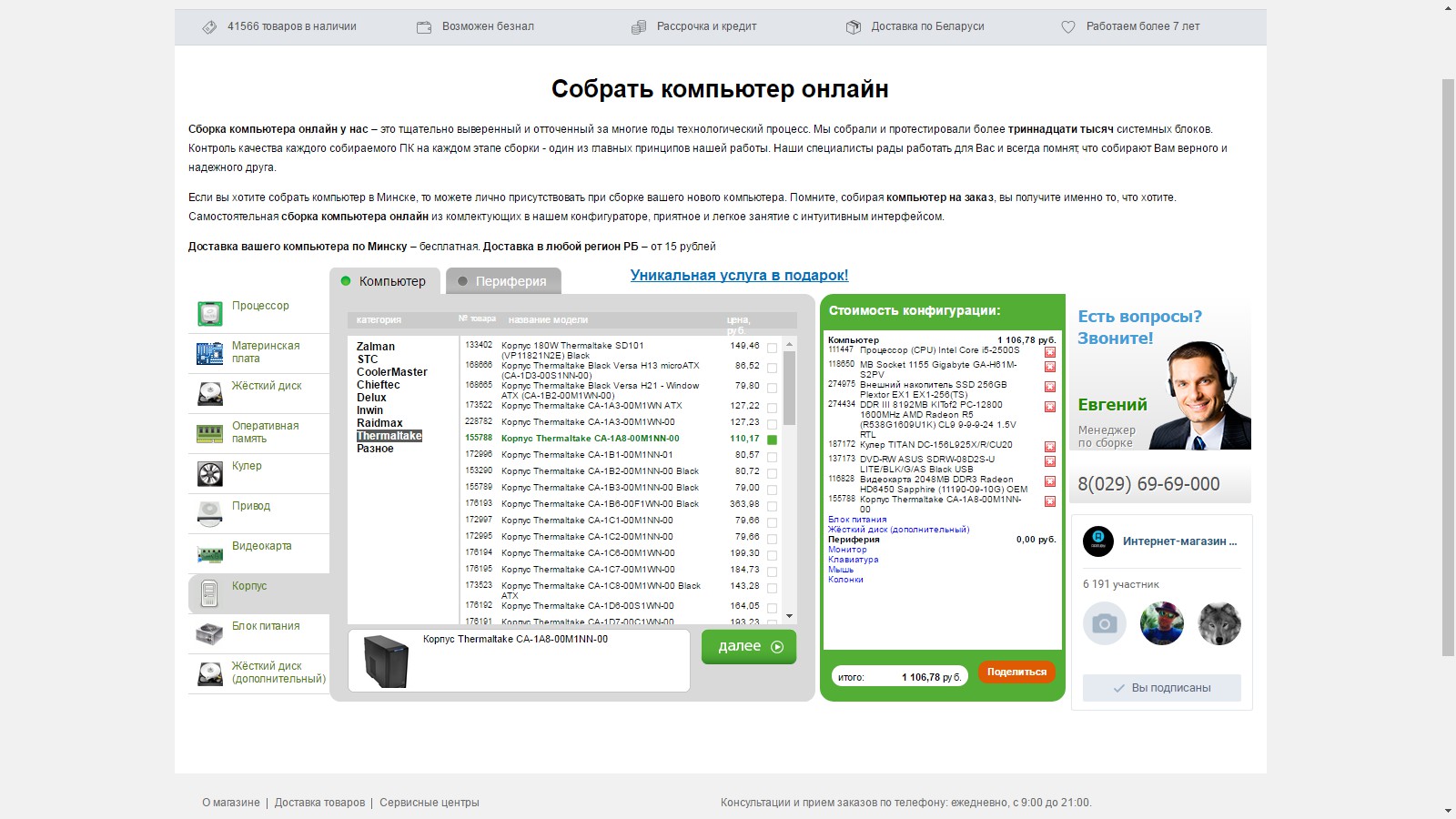Click the Thermaltake CA-1A8 case preview image
Viewport: 1456px width, 819px height.
[386, 661]
